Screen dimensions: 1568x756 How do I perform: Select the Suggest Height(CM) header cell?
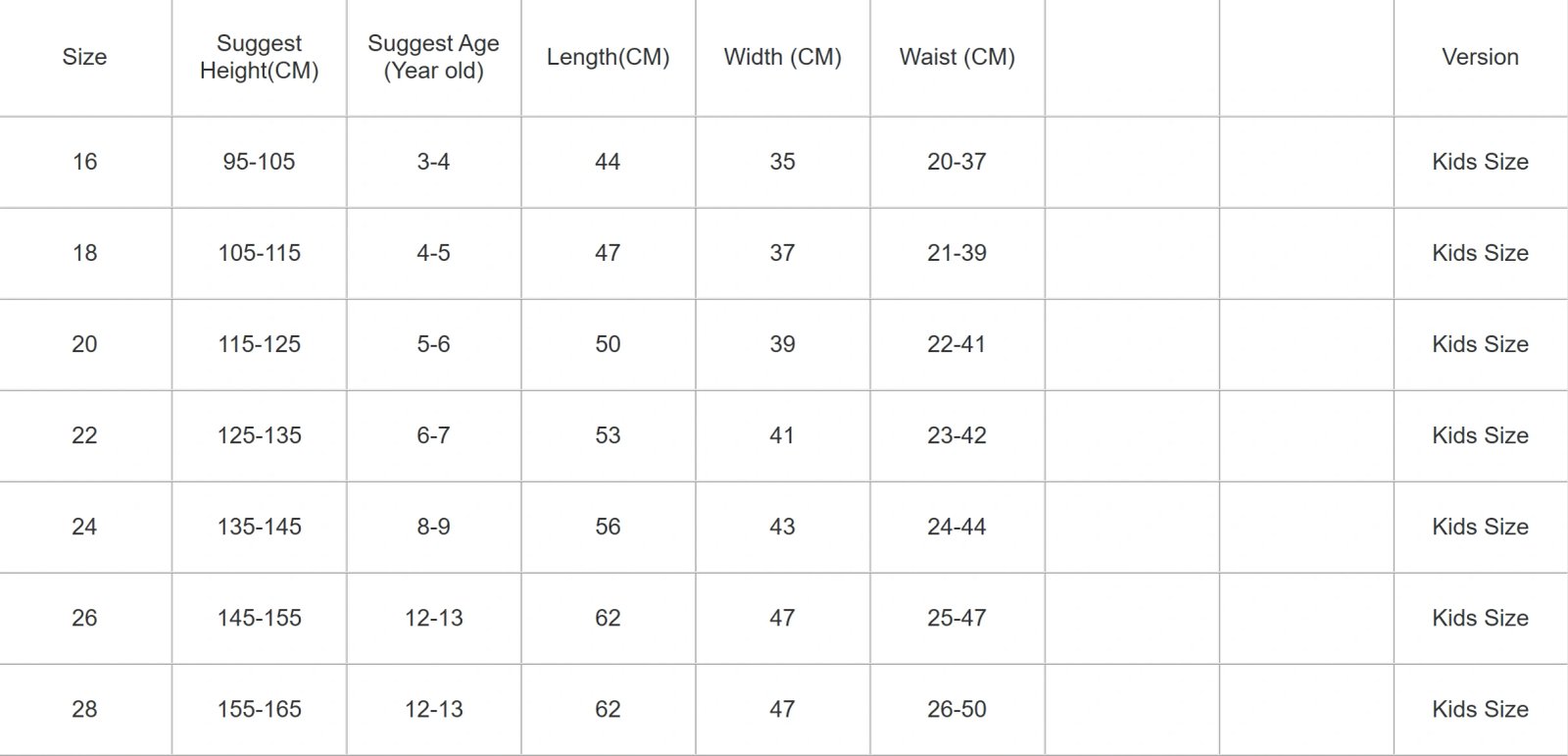tap(259, 57)
